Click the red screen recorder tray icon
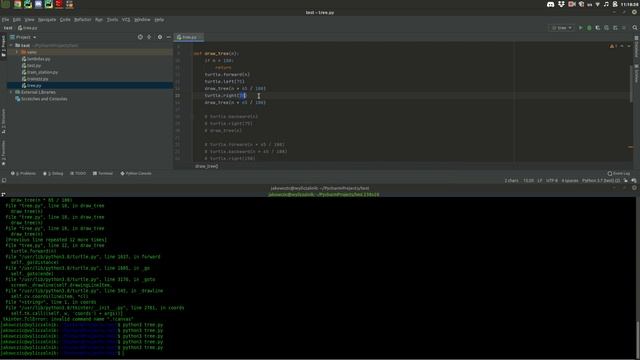The width and height of the screenshot is (640, 360). point(572,4)
